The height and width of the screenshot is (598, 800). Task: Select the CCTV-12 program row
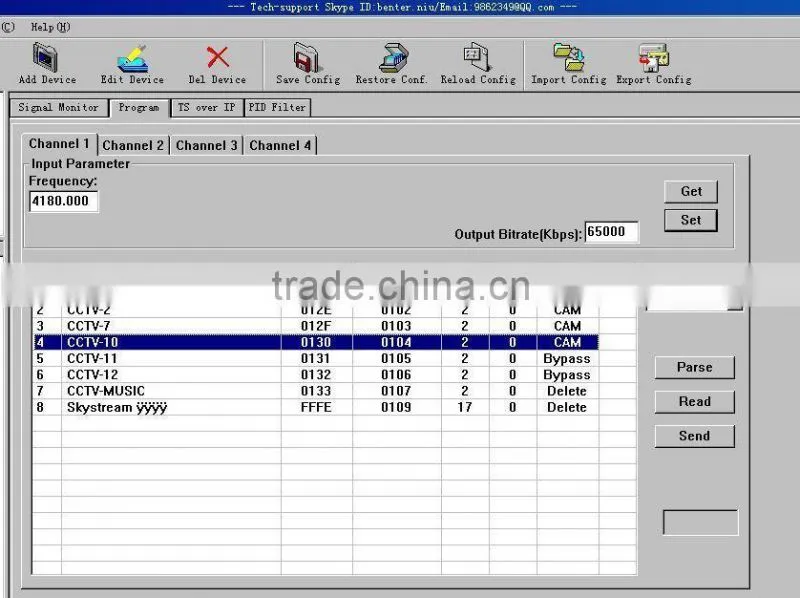coord(316,375)
